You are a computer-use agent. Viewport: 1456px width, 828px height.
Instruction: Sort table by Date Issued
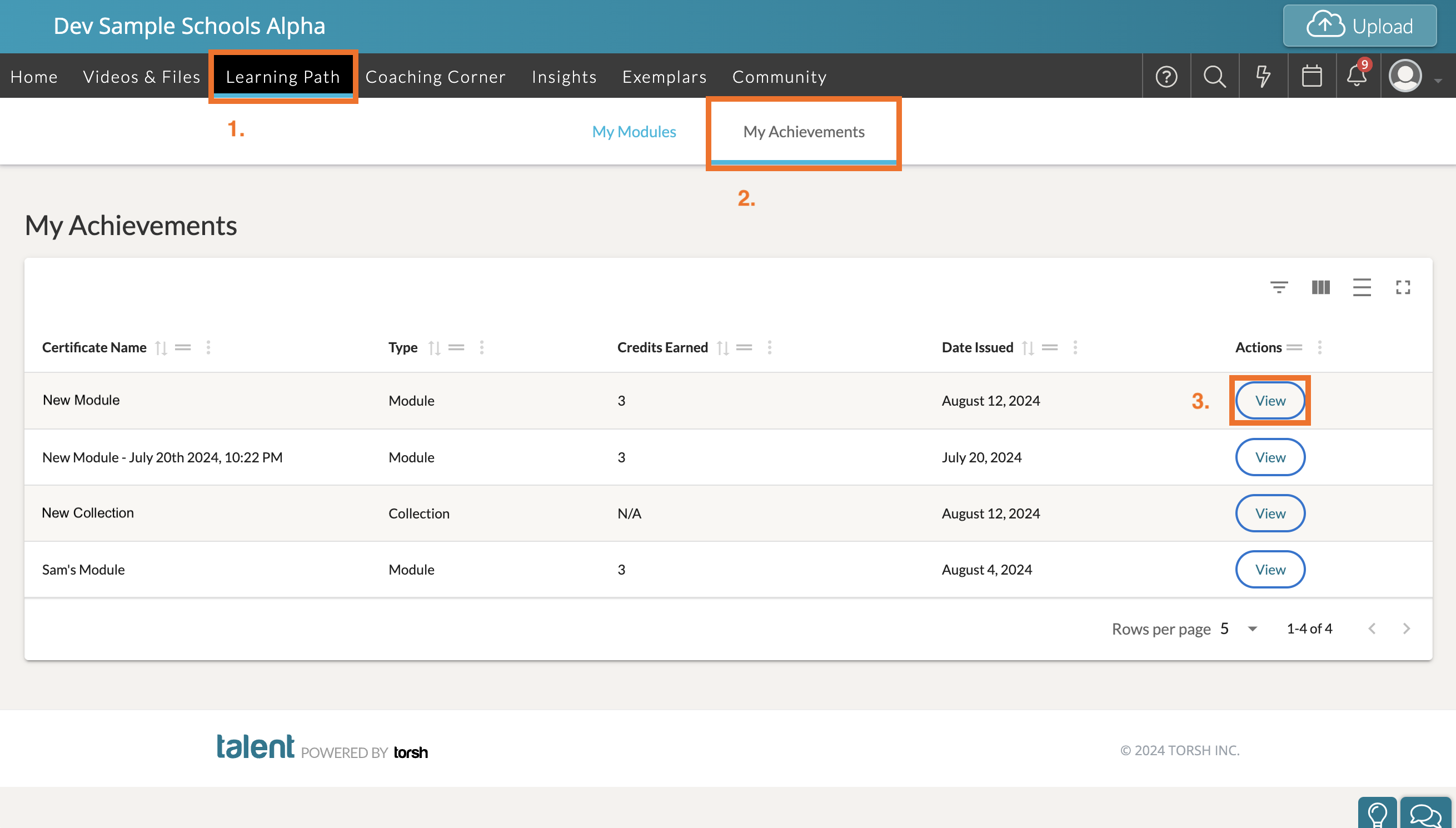click(1028, 347)
